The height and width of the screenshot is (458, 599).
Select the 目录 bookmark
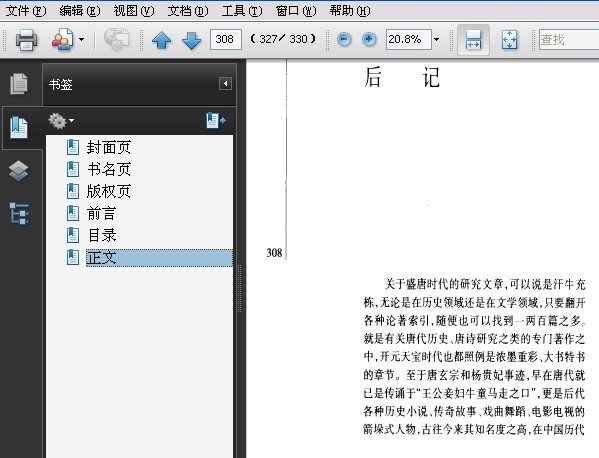[102, 235]
